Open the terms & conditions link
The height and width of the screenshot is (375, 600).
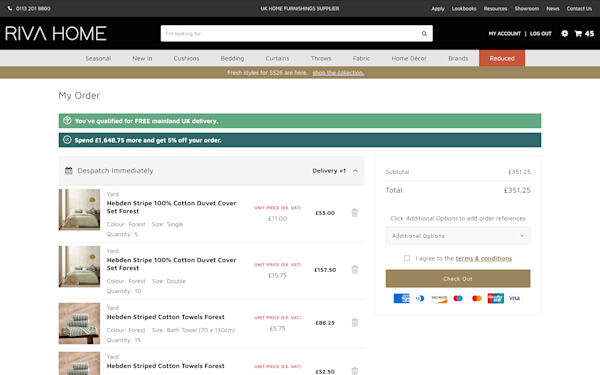tap(484, 258)
